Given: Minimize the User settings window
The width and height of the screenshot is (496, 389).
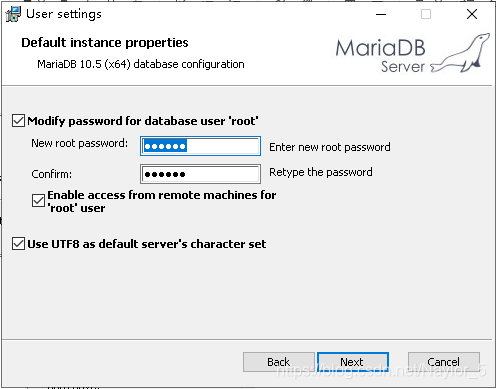Looking at the screenshot, I should [x=381, y=14].
